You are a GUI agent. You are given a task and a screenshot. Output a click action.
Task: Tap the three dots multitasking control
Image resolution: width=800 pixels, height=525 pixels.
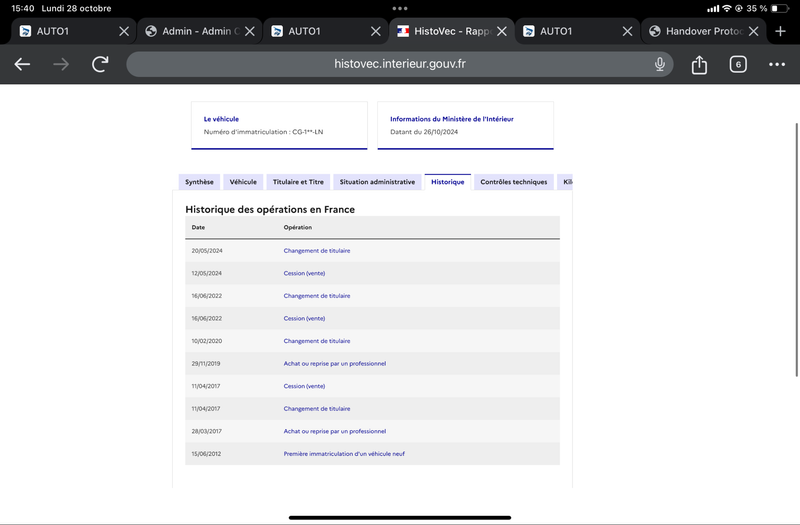(399, 8)
